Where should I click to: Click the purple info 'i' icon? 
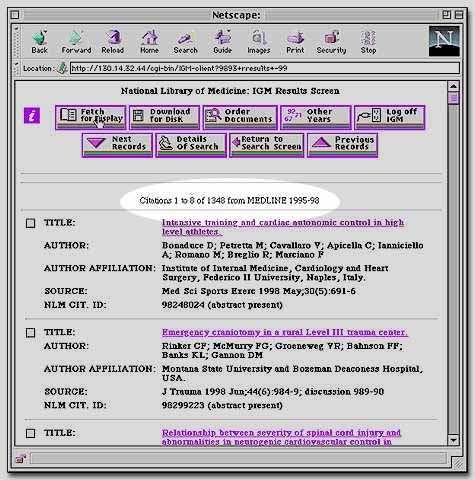32,116
